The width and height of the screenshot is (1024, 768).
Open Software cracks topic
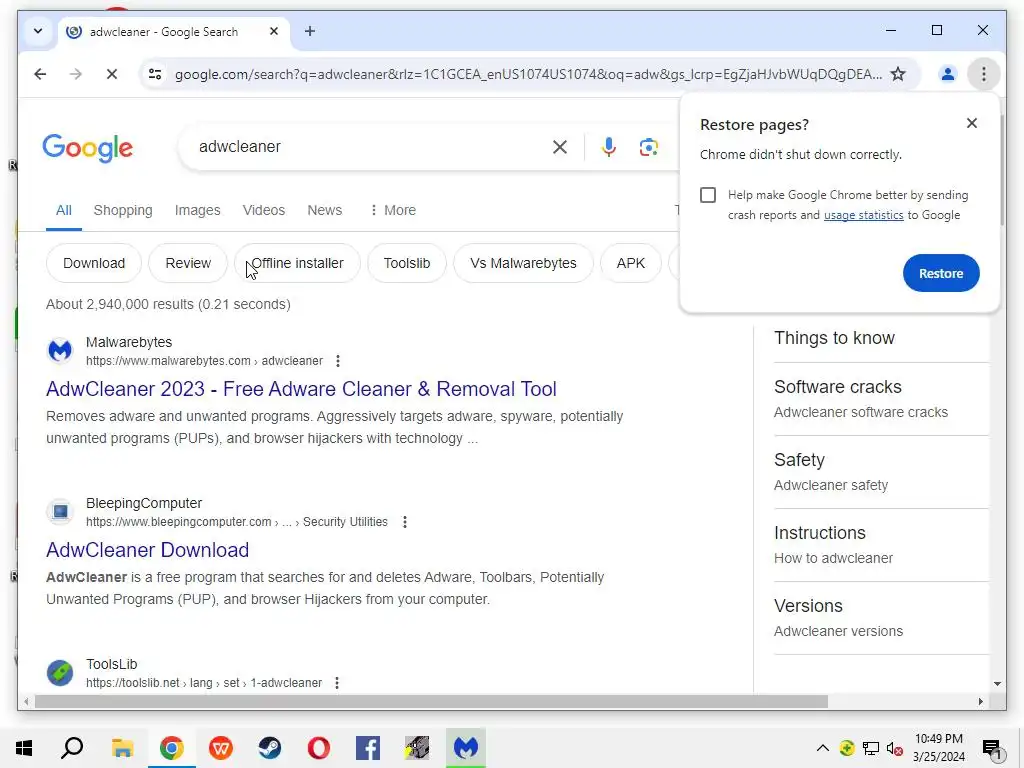[882, 399]
